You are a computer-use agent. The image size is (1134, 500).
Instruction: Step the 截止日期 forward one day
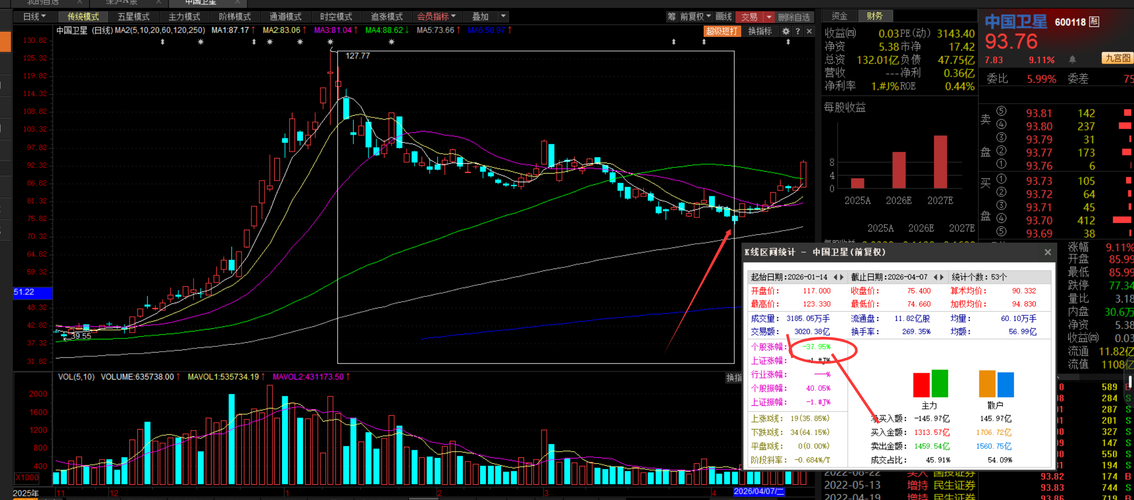click(x=940, y=276)
